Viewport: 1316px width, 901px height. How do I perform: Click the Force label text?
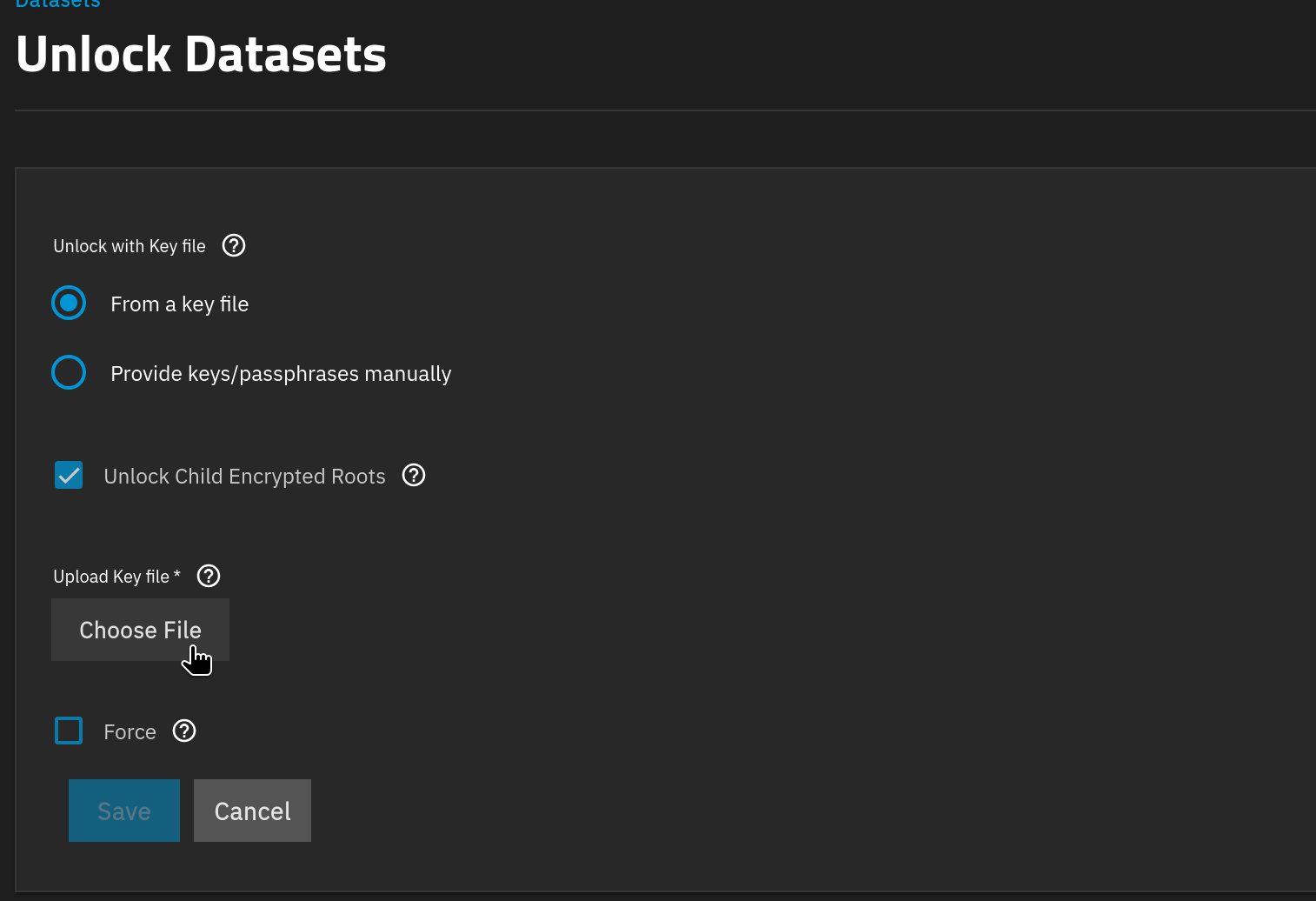[x=130, y=732]
